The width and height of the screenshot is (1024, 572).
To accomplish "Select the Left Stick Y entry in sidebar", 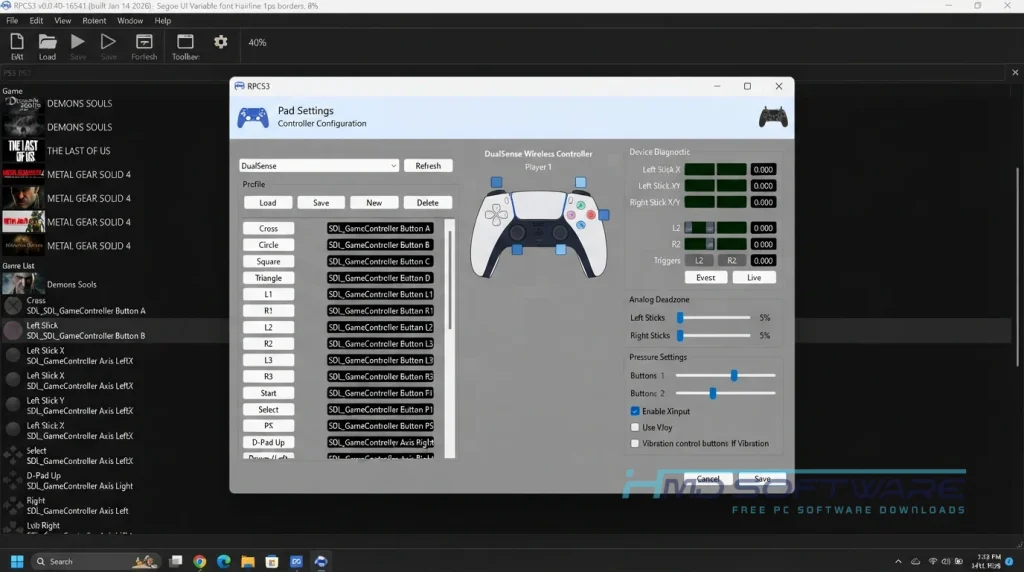I will [78, 405].
